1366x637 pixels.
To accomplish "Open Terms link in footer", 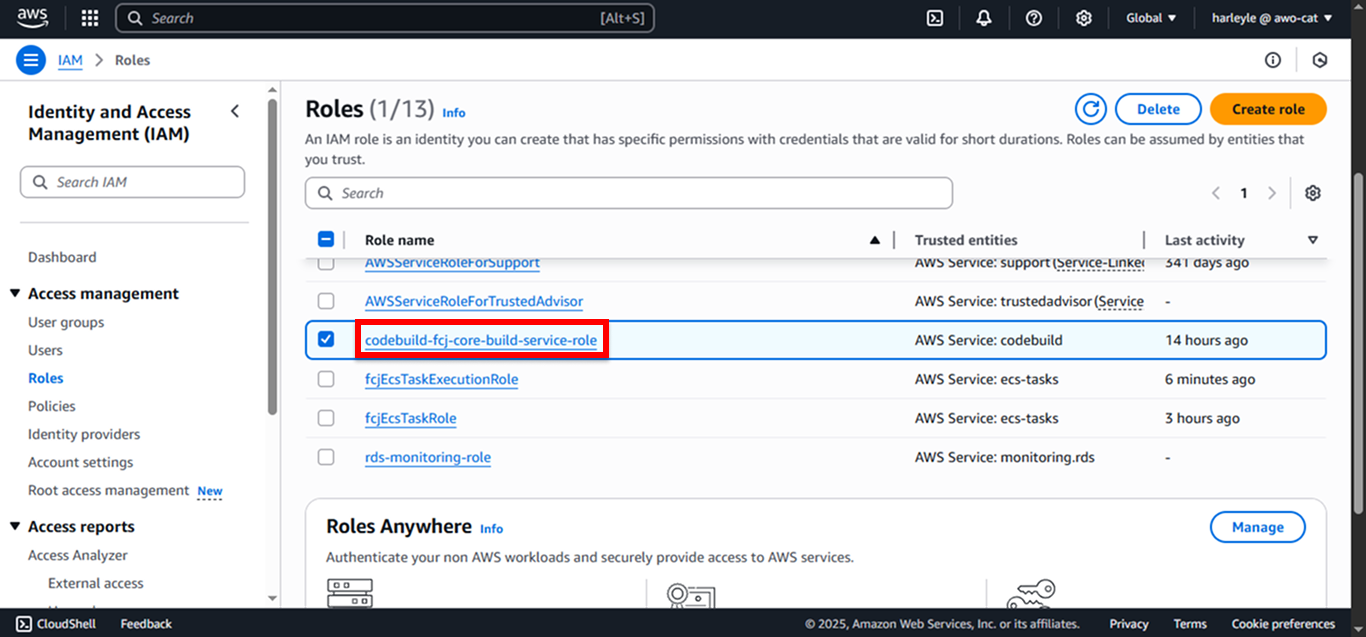I will point(1190,624).
